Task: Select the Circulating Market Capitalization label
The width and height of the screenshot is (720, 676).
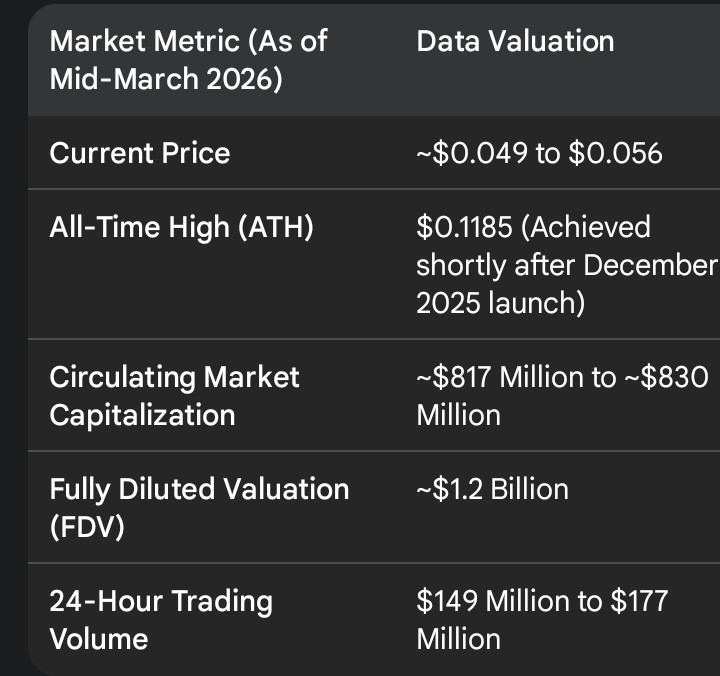Action: [x=174, y=396]
